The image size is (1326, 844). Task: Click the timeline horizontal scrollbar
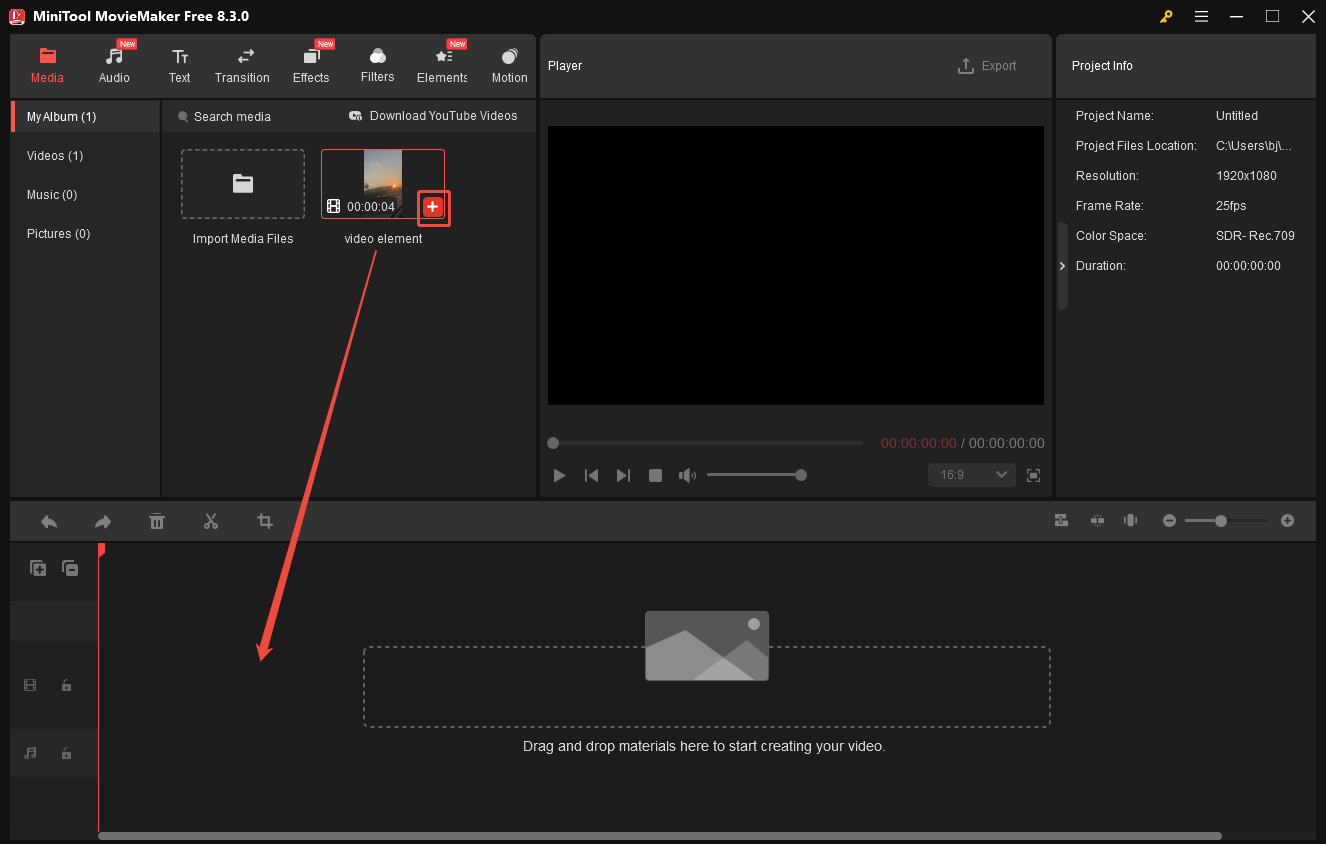660,836
